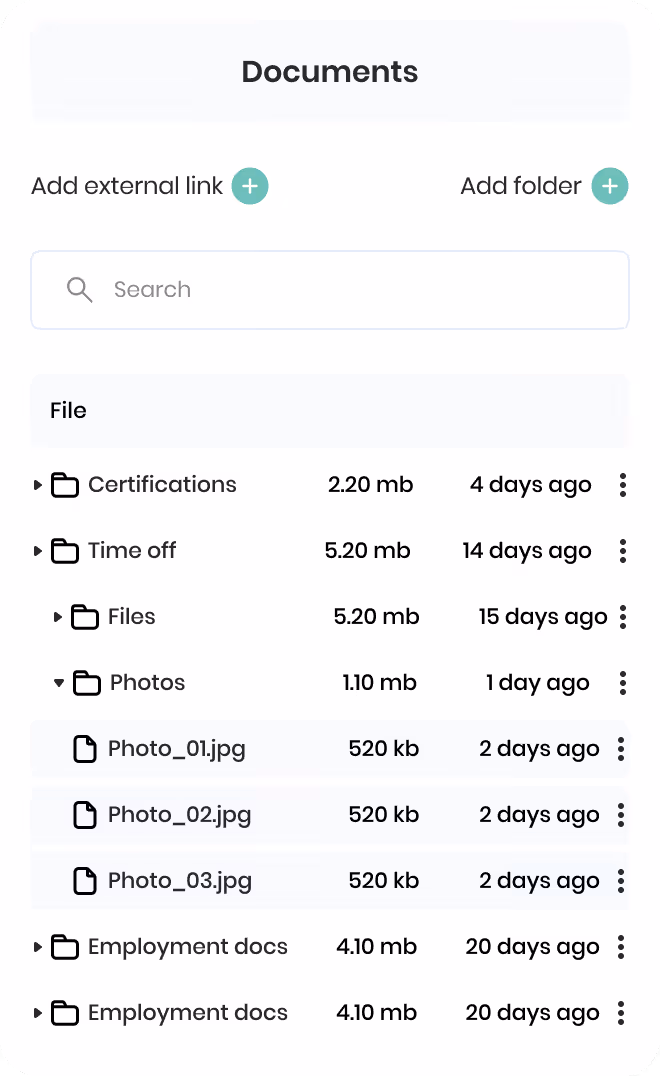Click 5.20 mb in the Time off row

click(x=368, y=550)
